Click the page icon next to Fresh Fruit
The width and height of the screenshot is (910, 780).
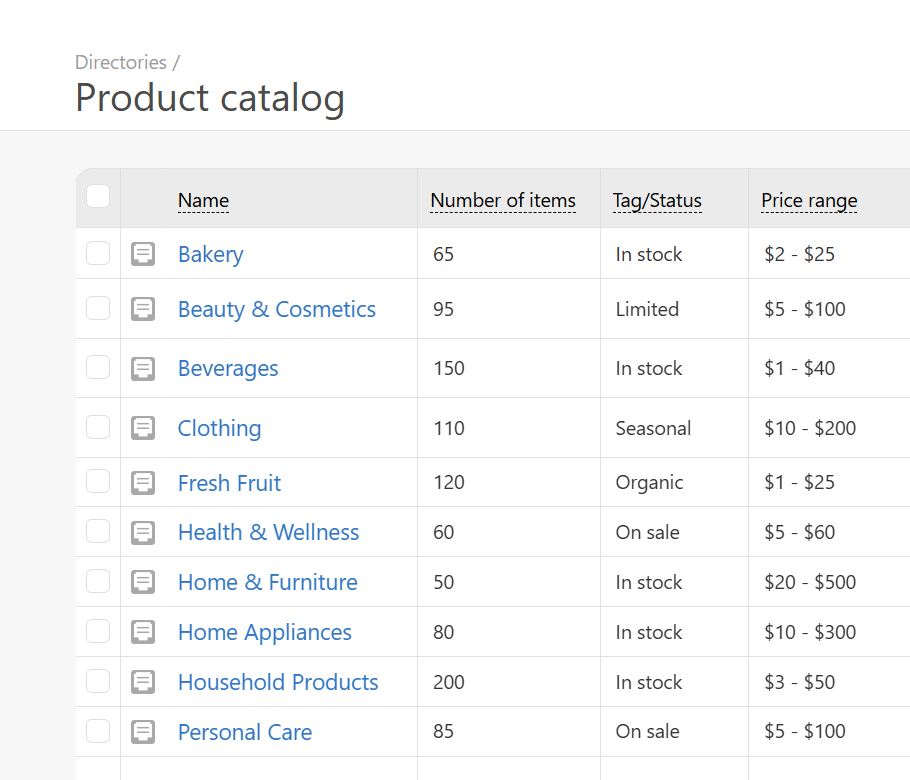[x=143, y=482]
